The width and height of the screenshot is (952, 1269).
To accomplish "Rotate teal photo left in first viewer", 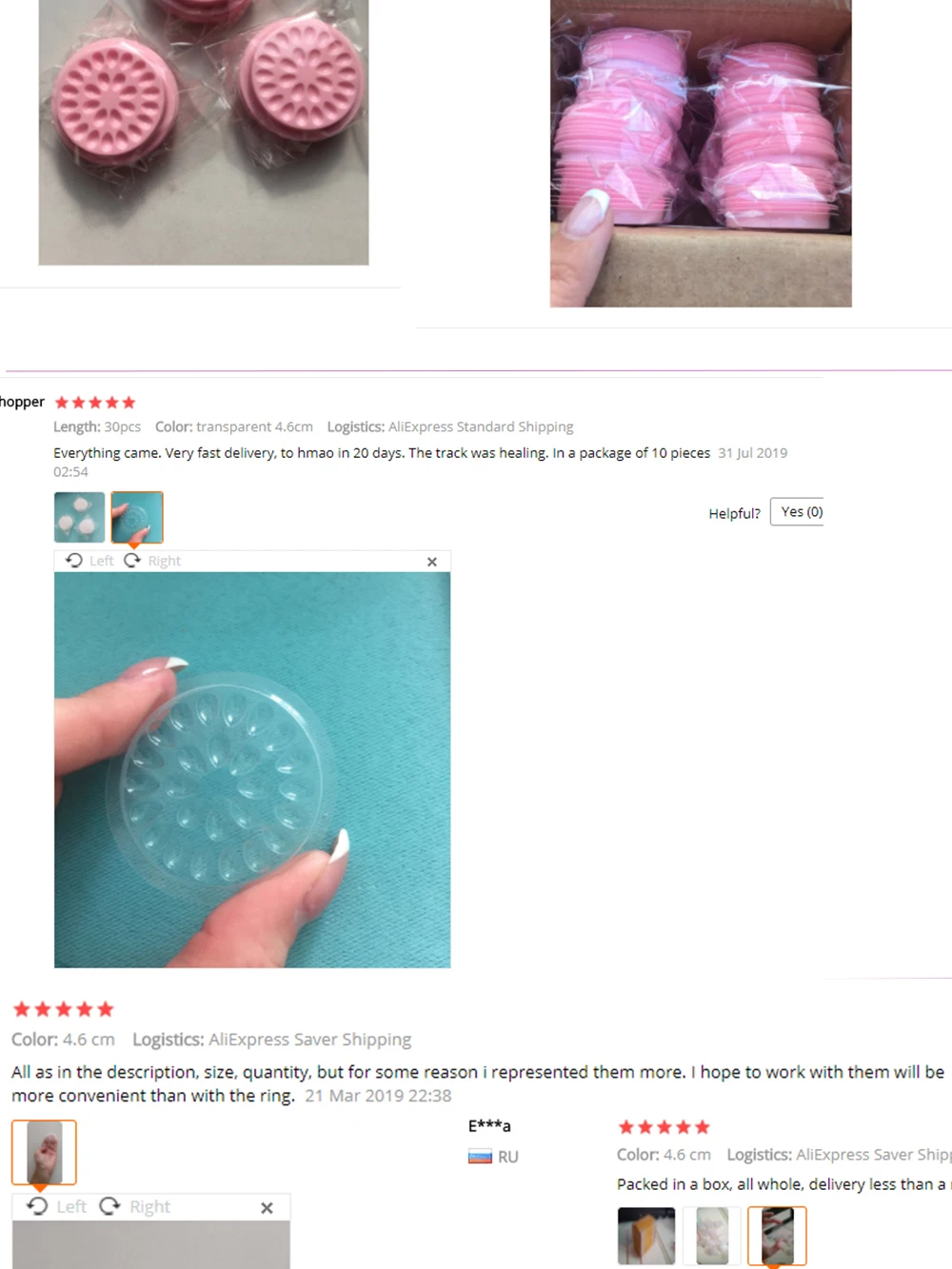I will (x=89, y=561).
